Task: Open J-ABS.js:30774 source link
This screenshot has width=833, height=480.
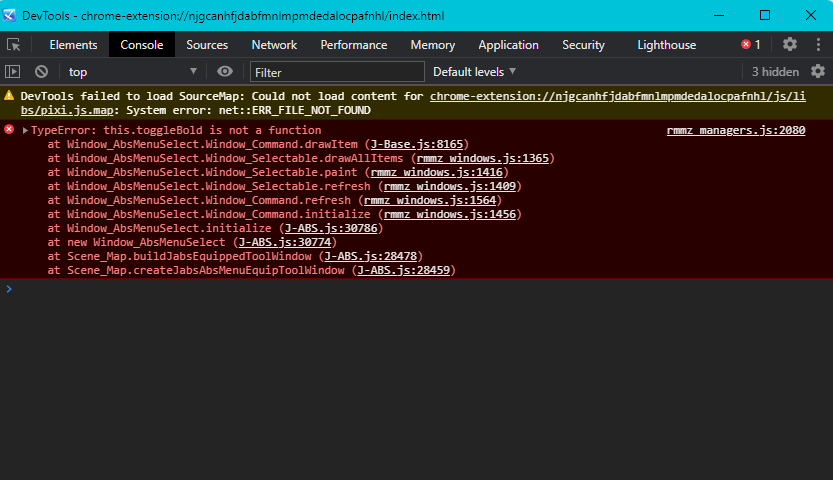Action: pyautogui.click(x=285, y=242)
